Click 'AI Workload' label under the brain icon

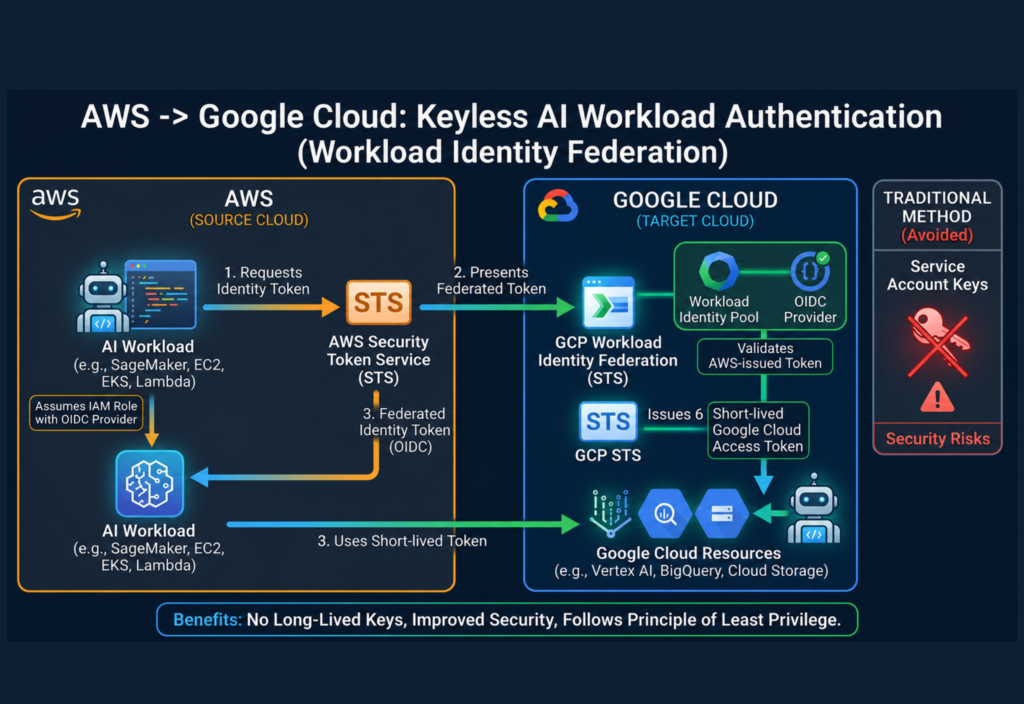(x=148, y=531)
